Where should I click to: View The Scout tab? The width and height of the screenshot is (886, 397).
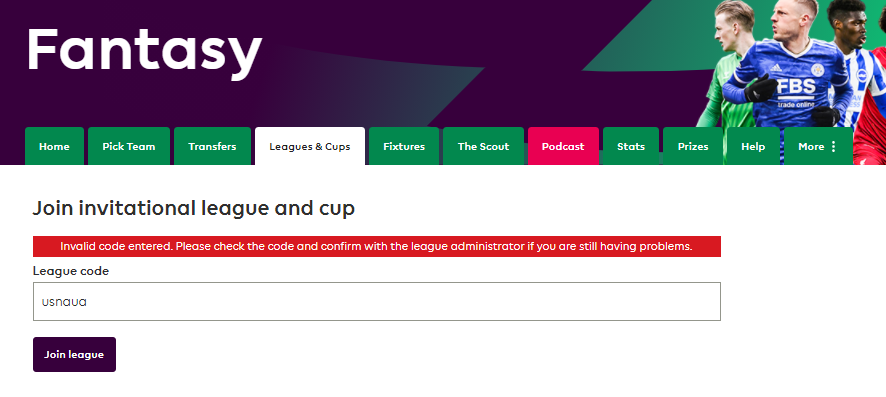(483, 146)
